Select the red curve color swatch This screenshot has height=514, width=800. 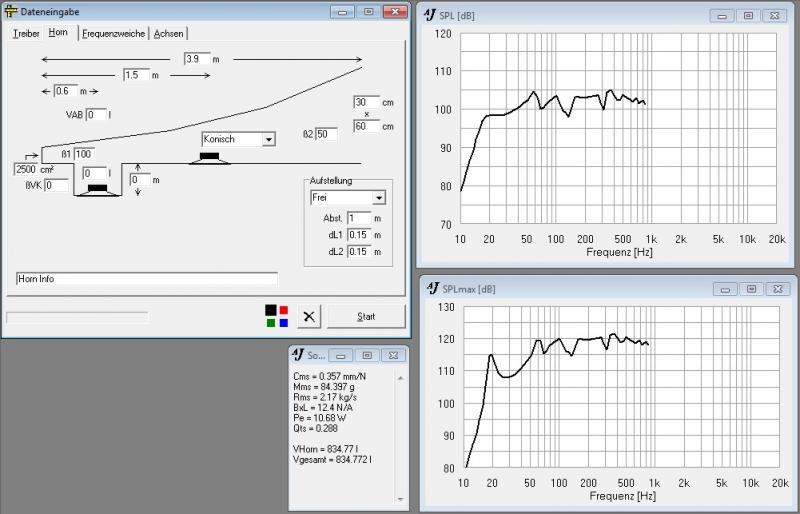(x=284, y=310)
